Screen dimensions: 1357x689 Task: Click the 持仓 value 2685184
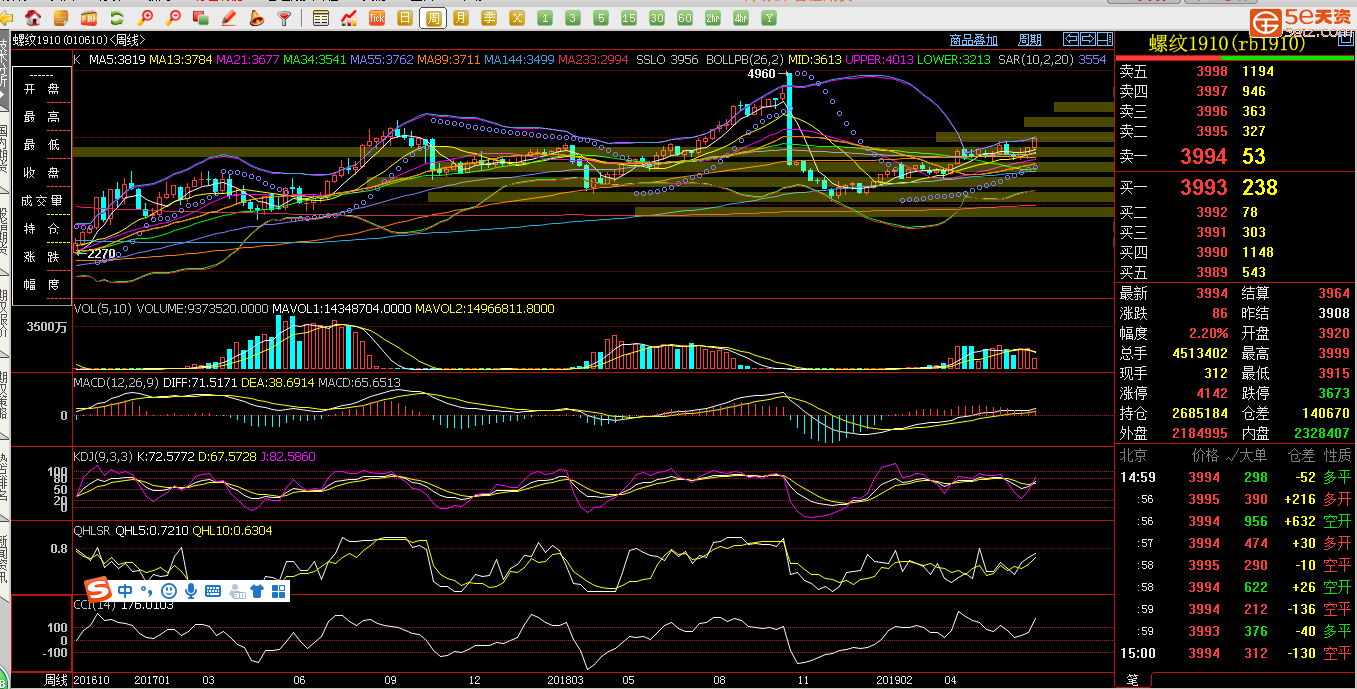(1200, 413)
